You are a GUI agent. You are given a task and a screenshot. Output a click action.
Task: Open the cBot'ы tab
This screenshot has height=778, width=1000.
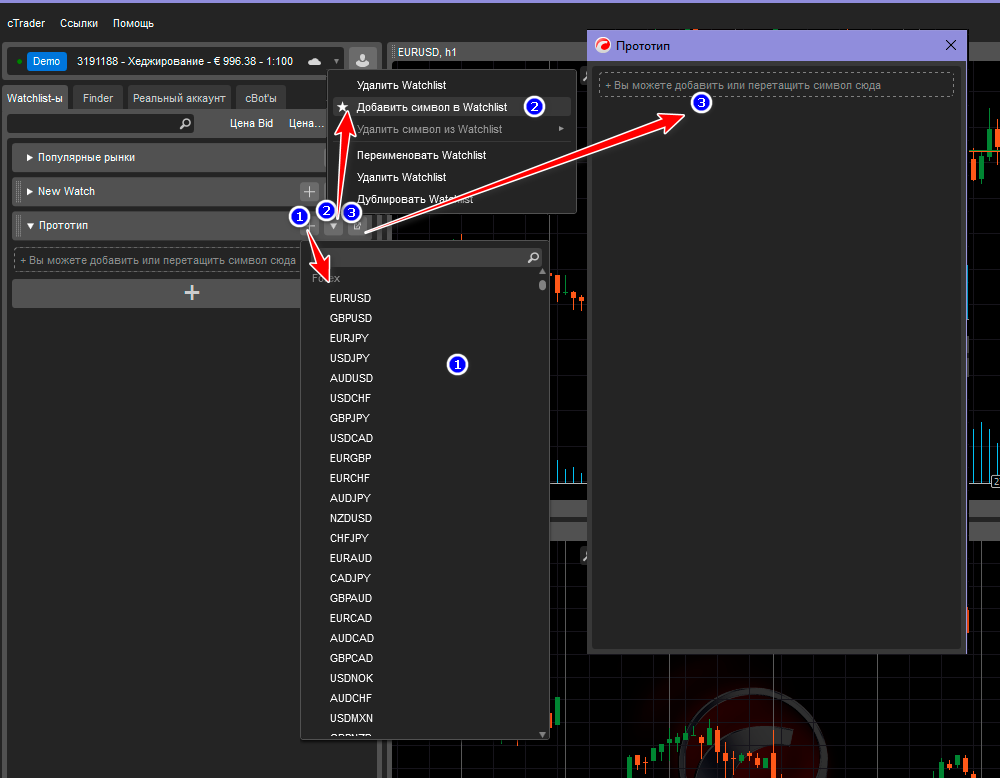(x=261, y=97)
